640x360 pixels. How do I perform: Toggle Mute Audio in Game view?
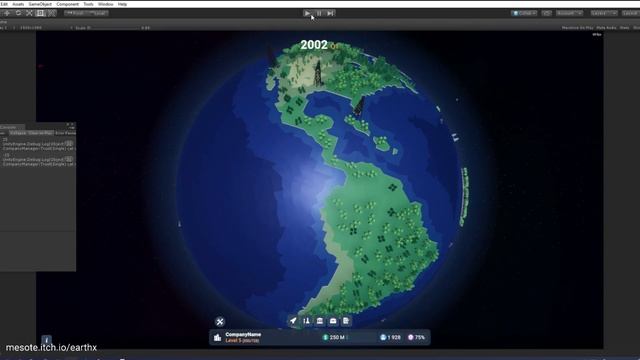606,28
